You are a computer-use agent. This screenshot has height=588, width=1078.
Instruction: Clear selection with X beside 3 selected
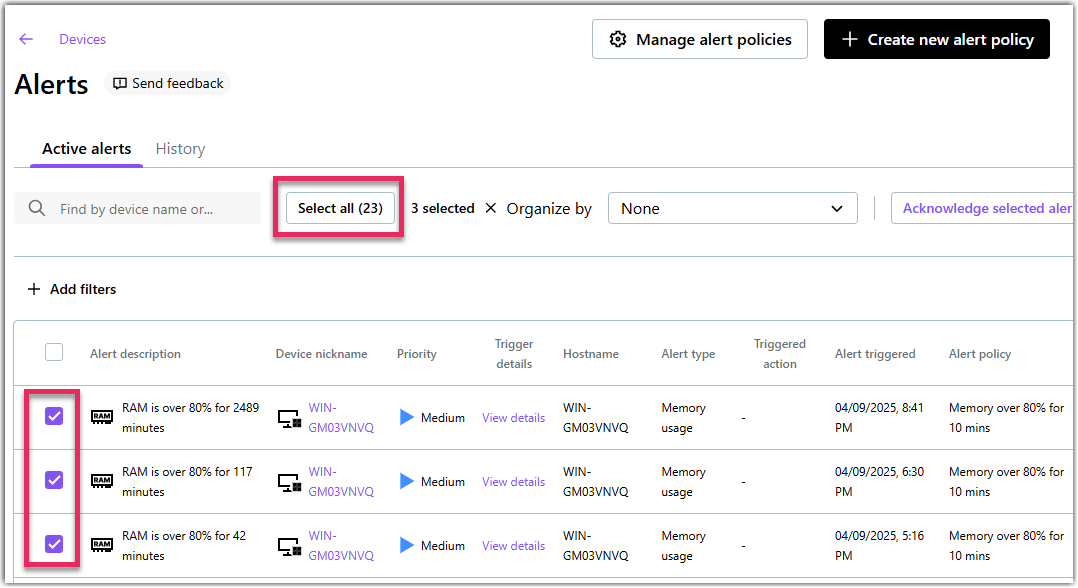490,208
